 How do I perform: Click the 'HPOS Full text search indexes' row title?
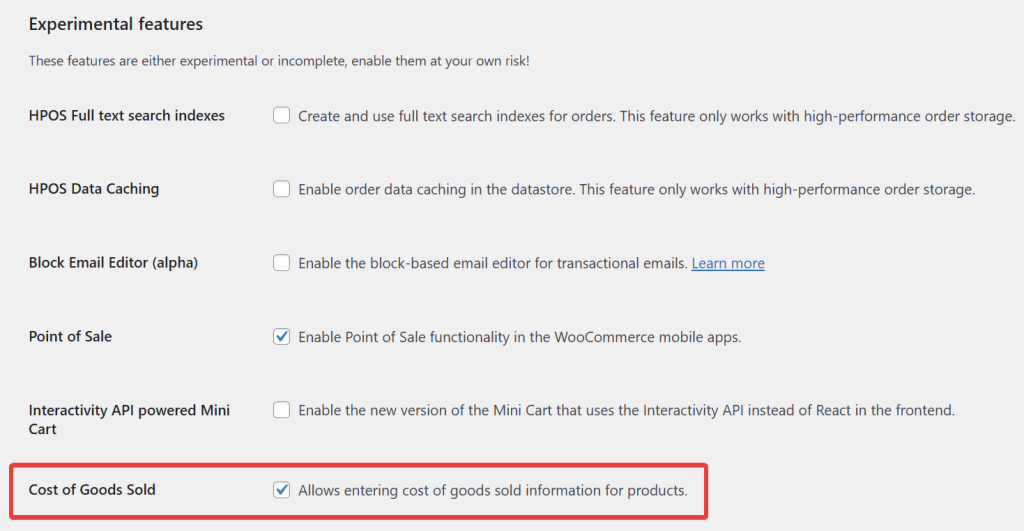point(127,116)
